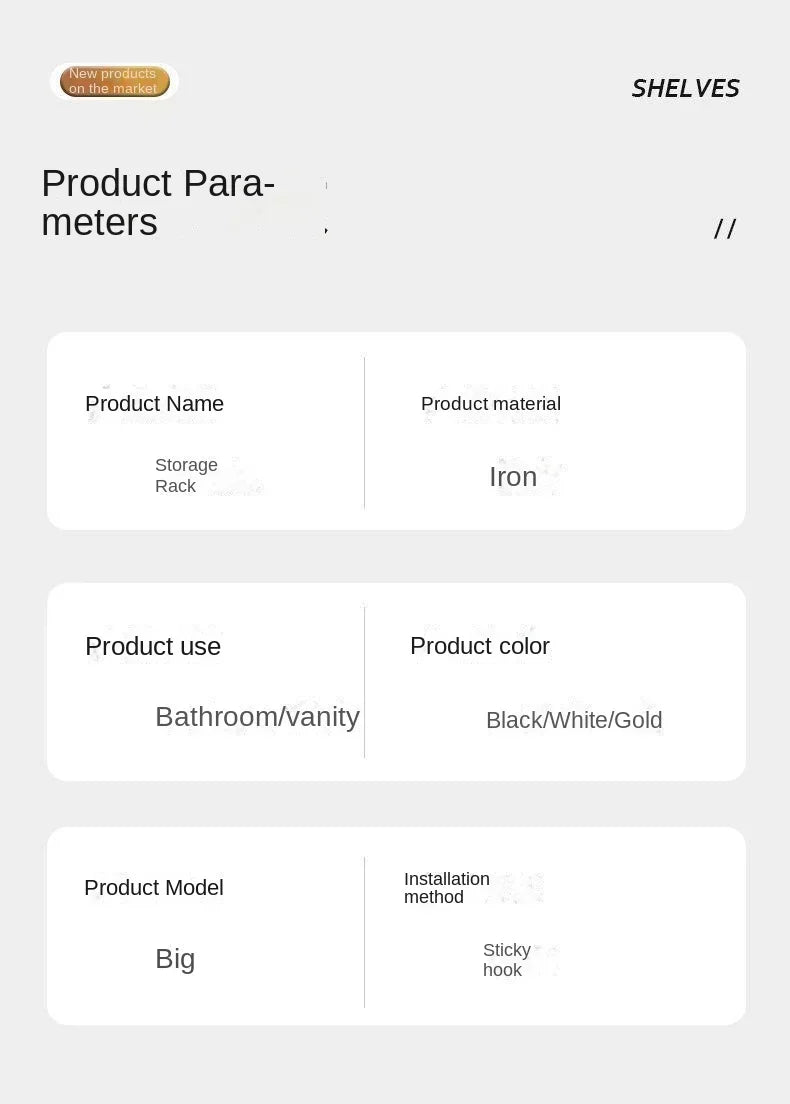Click the vertical divider in the Product Model card
The width and height of the screenshot is (790, 1104).
click(x=365, y=932)
